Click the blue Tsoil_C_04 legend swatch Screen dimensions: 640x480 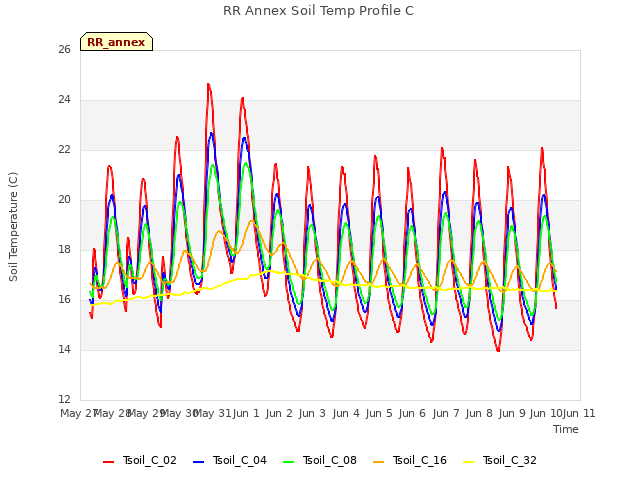198,462
